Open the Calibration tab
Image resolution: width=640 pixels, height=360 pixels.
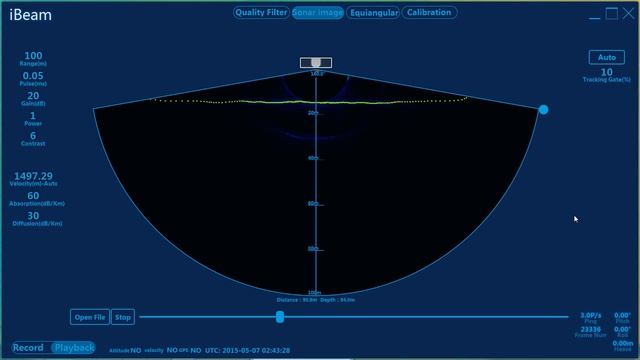pos(429,12)
